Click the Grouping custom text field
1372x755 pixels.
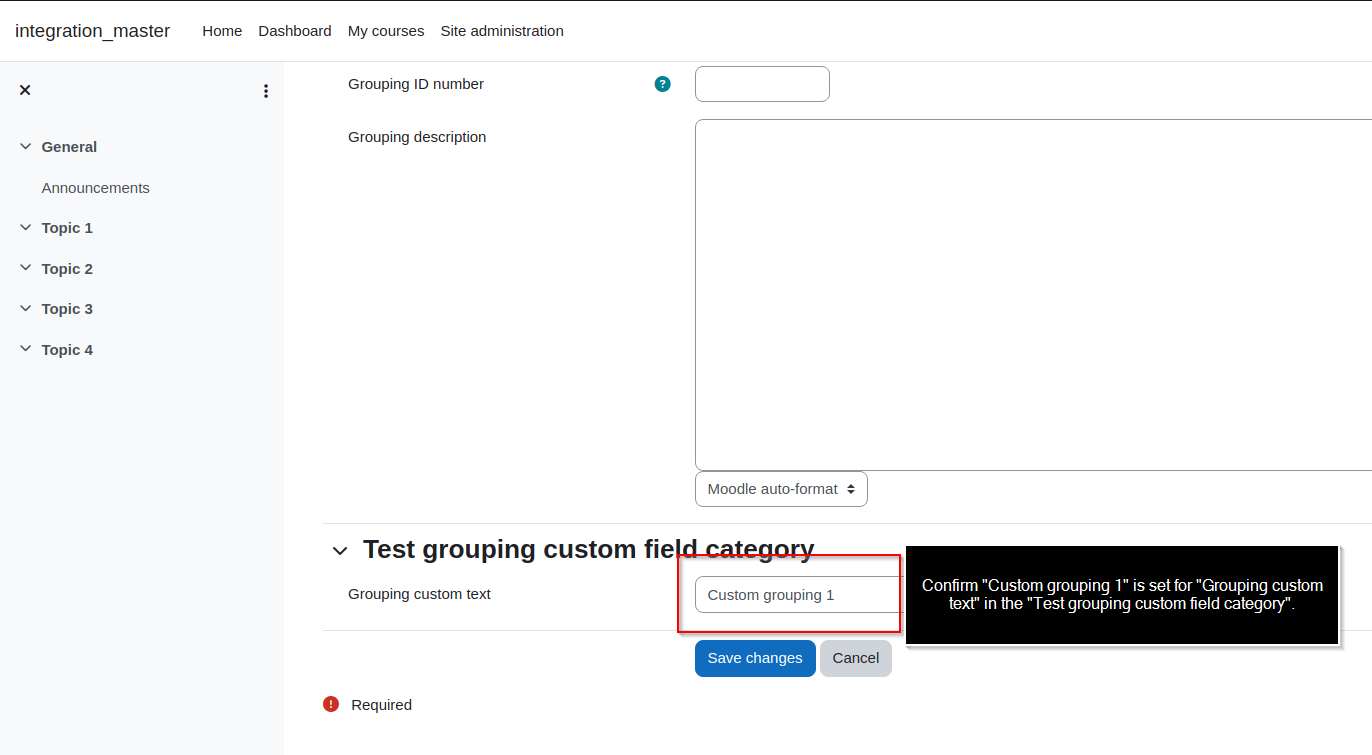click(x=798, y=595)
